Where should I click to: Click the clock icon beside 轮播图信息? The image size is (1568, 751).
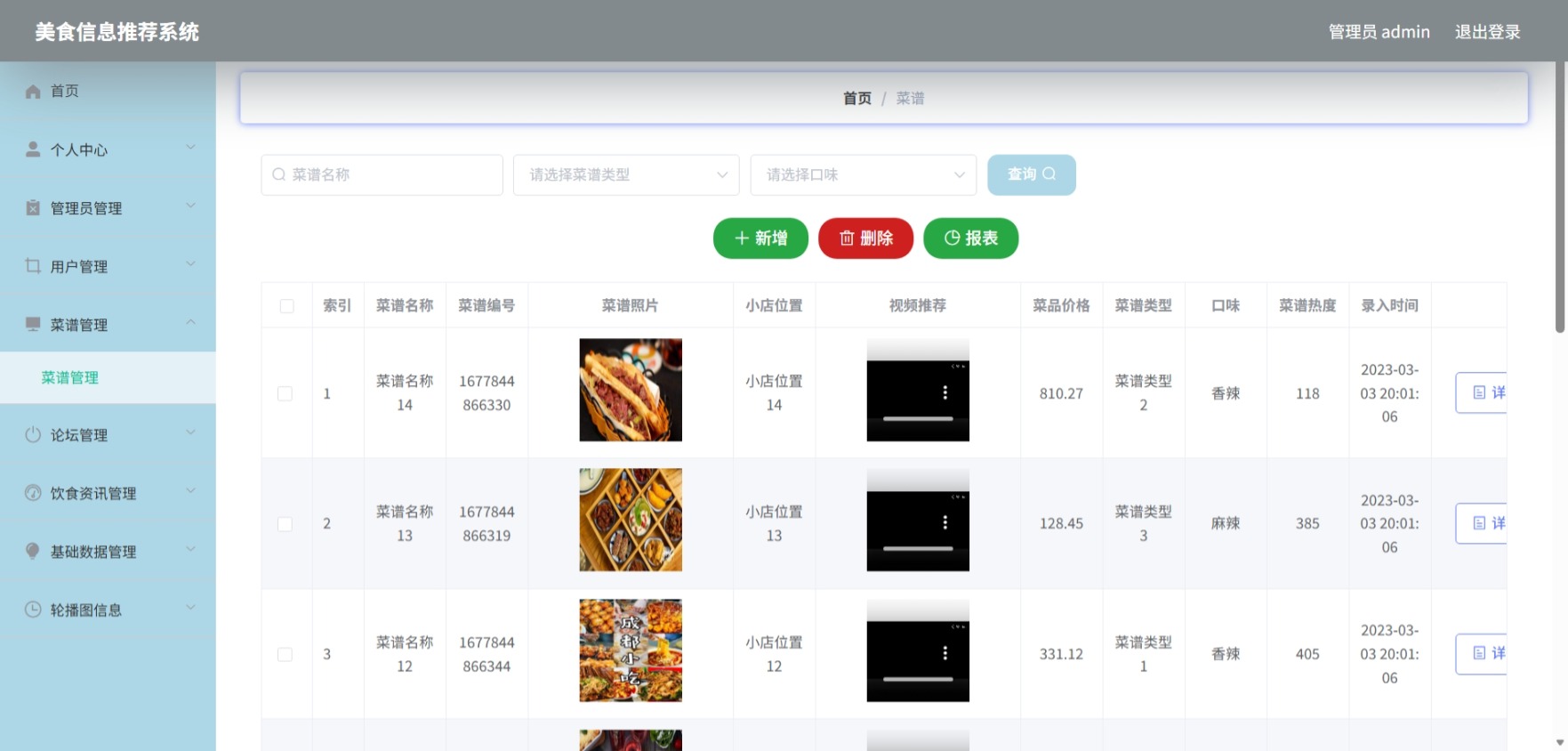(33, 610)
